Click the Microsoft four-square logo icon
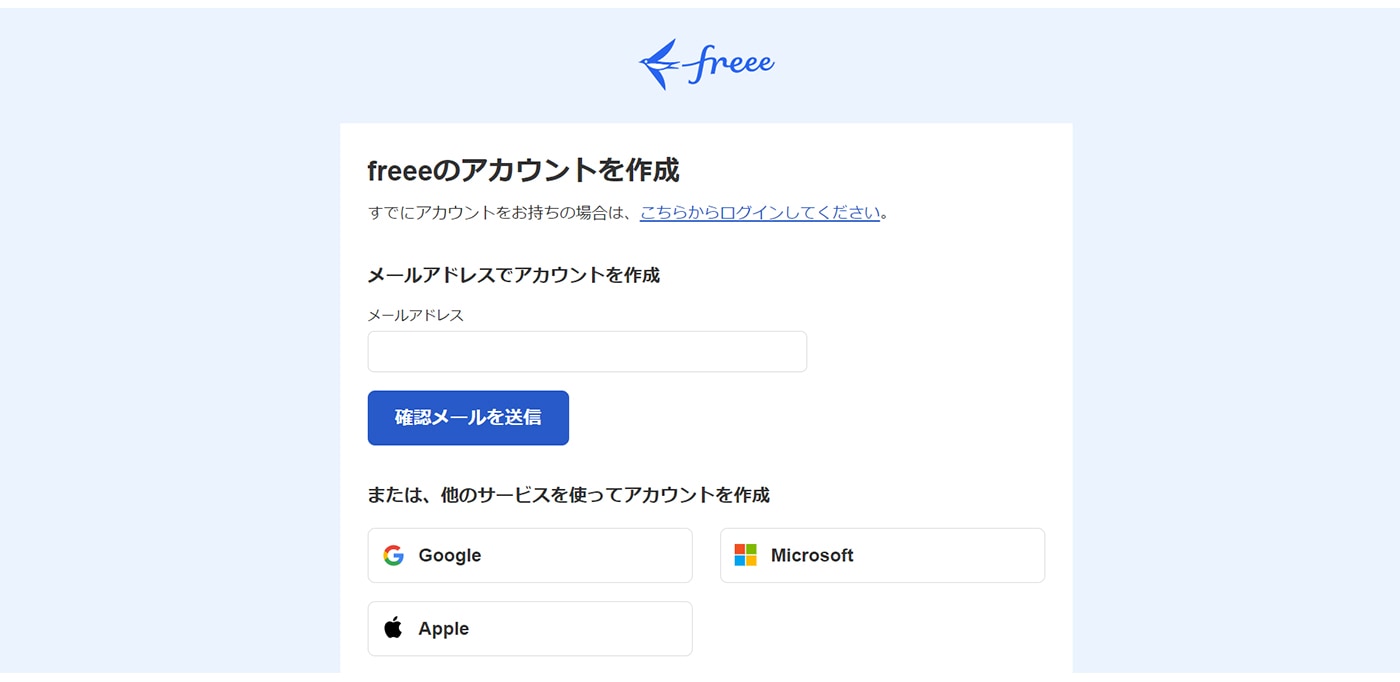 pyautogui.click(x=746, y=556)
